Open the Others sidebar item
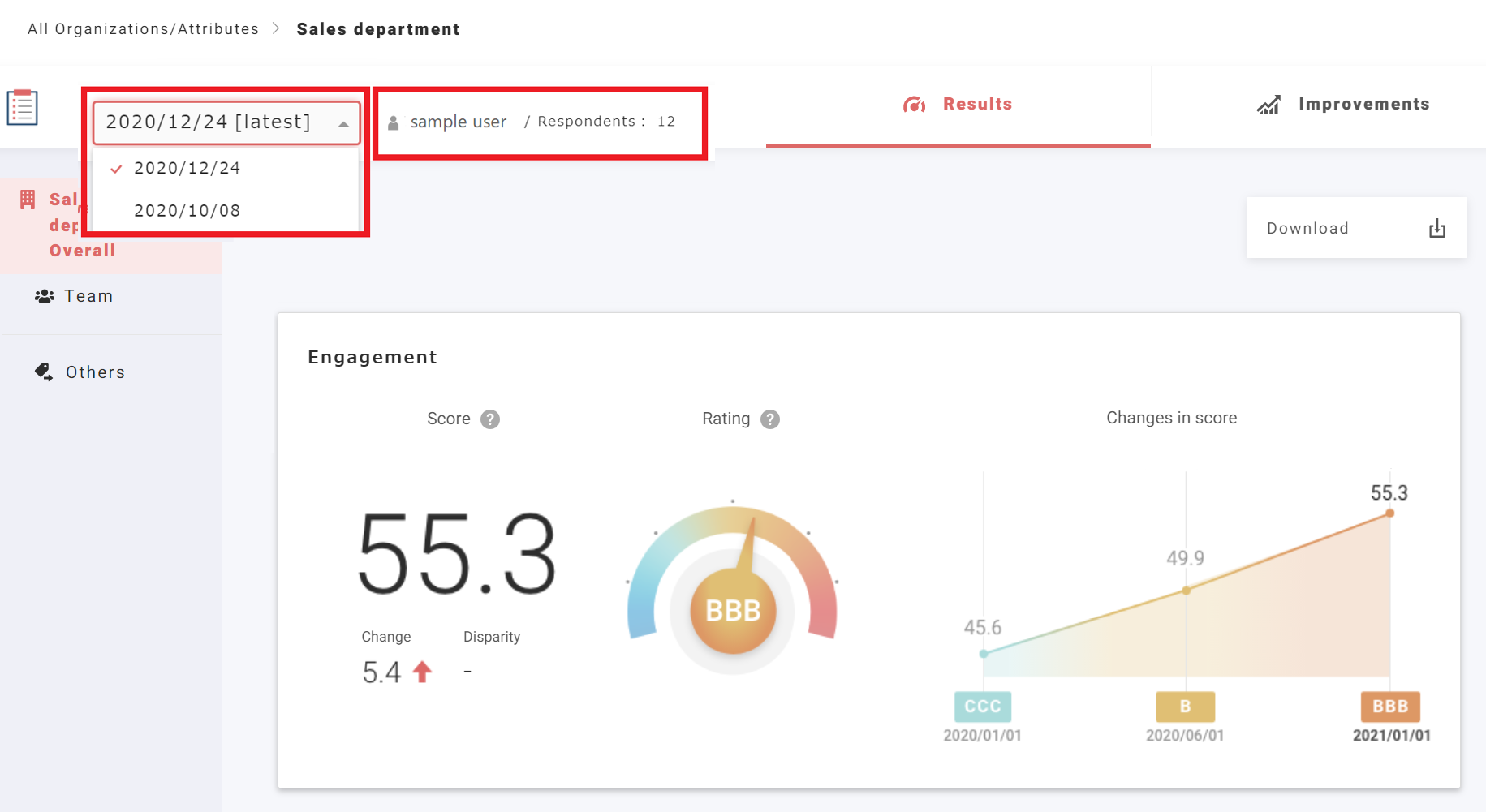 click(x=95, y=372)
